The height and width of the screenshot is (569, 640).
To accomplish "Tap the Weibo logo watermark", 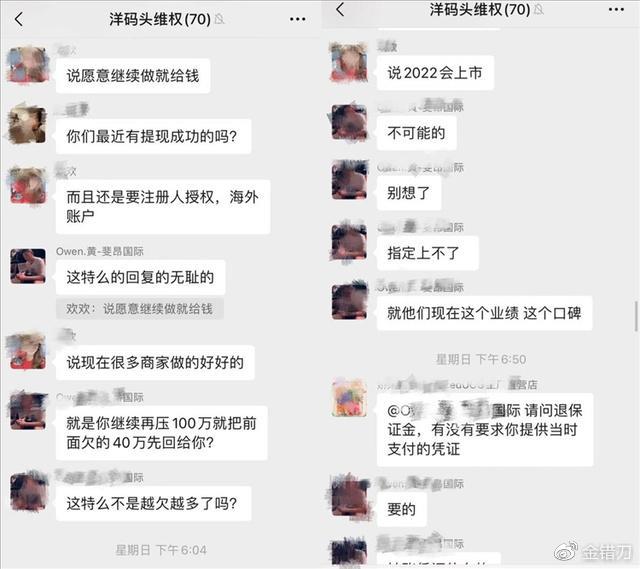I will [566, 551].
